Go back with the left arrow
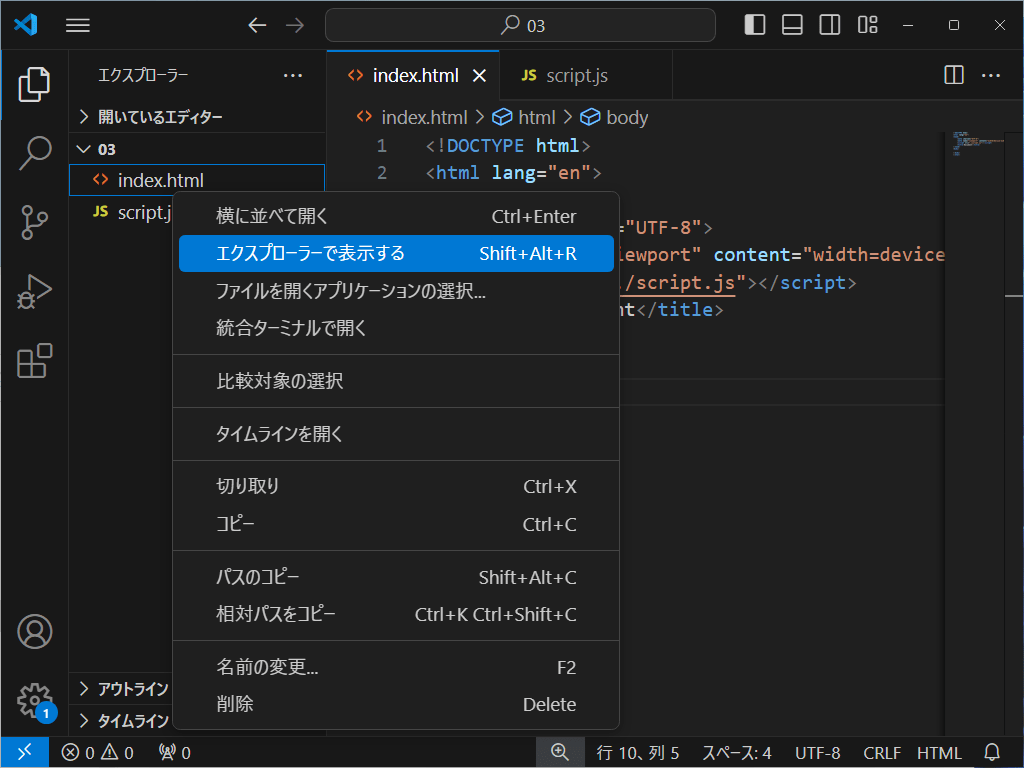Viewport: 1024px width, 768px height. [257, 25]
